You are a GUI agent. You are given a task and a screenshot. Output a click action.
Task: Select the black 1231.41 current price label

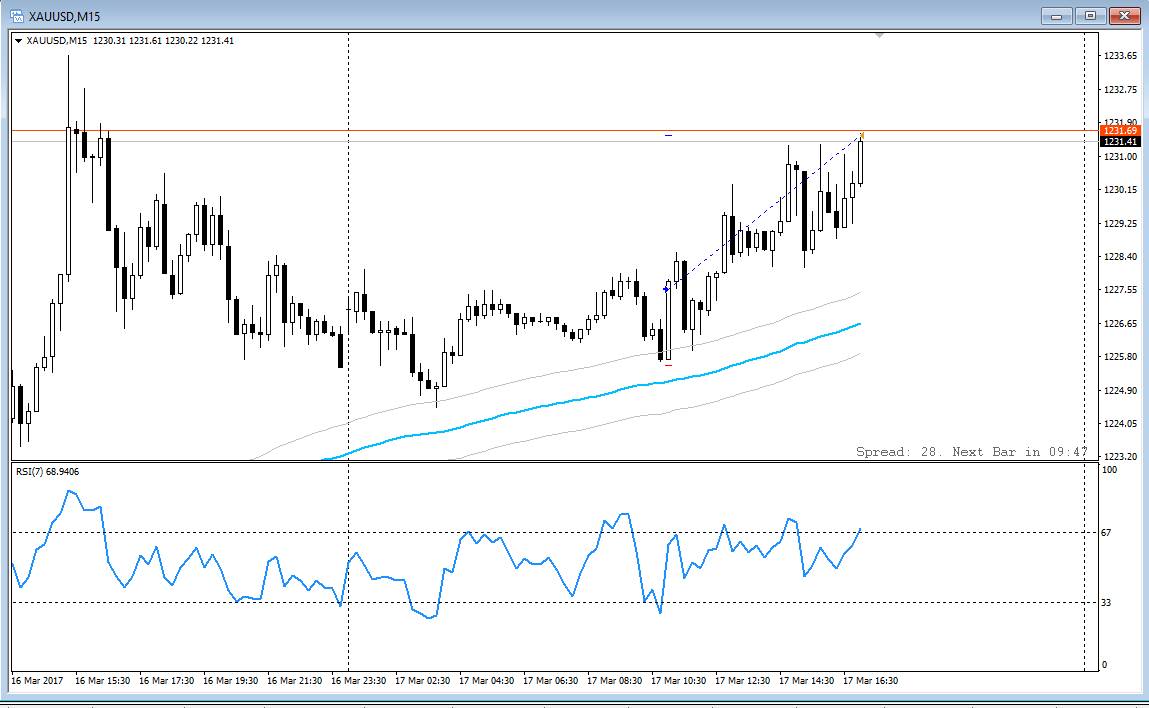(x=1120, y=141)
